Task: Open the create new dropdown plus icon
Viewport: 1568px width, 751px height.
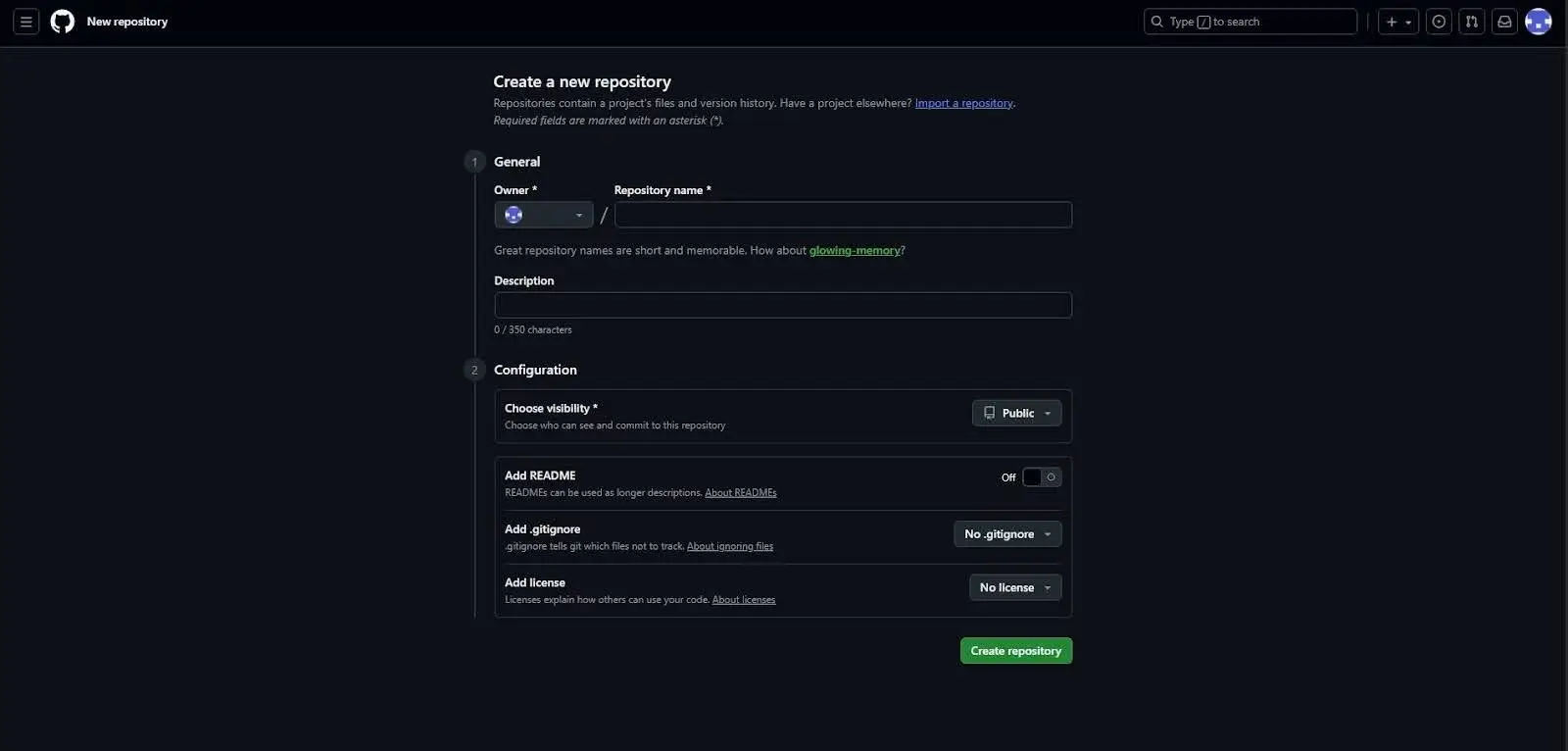Action: (x=1397, y=21)
